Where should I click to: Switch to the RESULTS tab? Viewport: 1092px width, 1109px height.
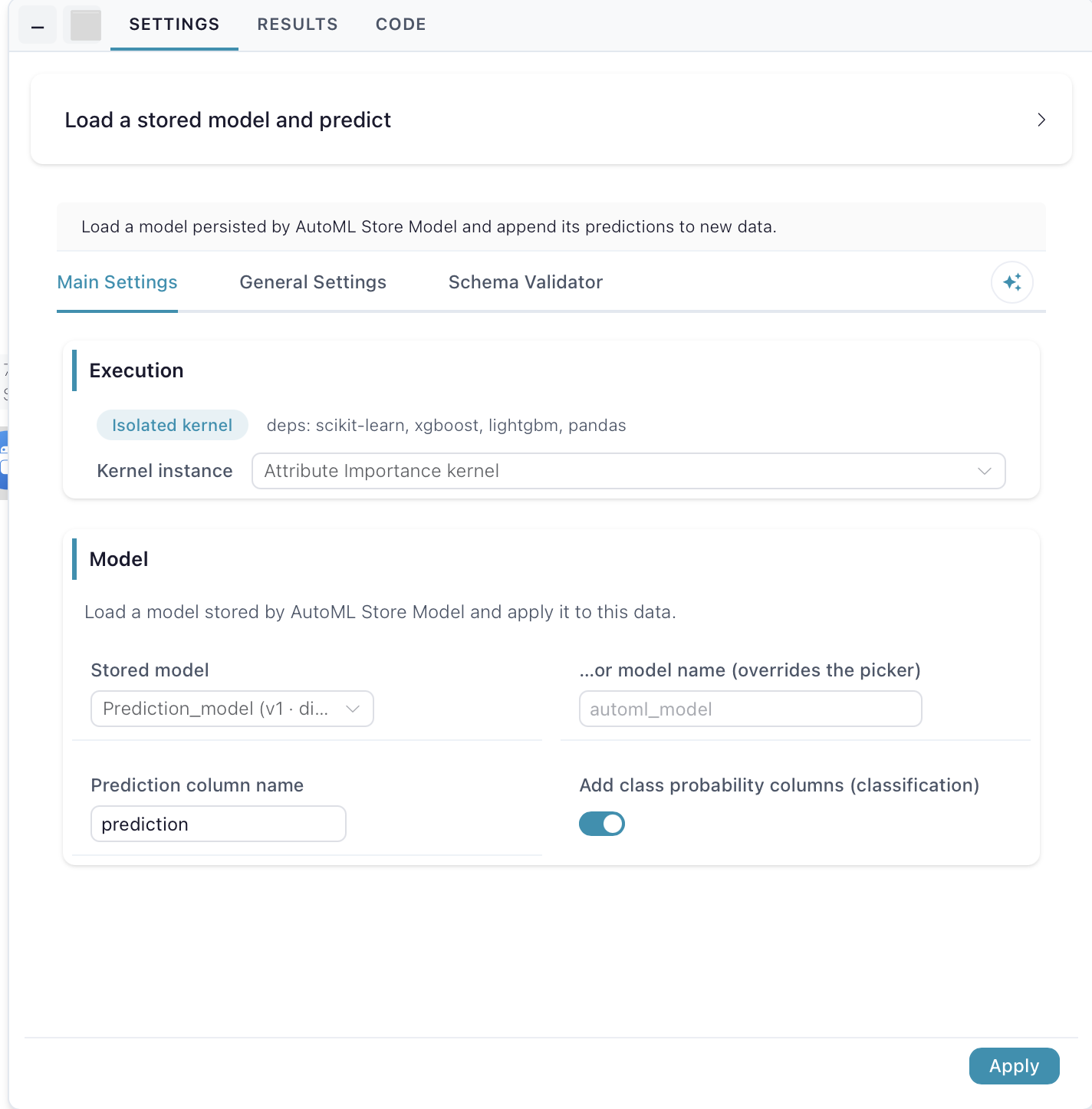point(298,25)
